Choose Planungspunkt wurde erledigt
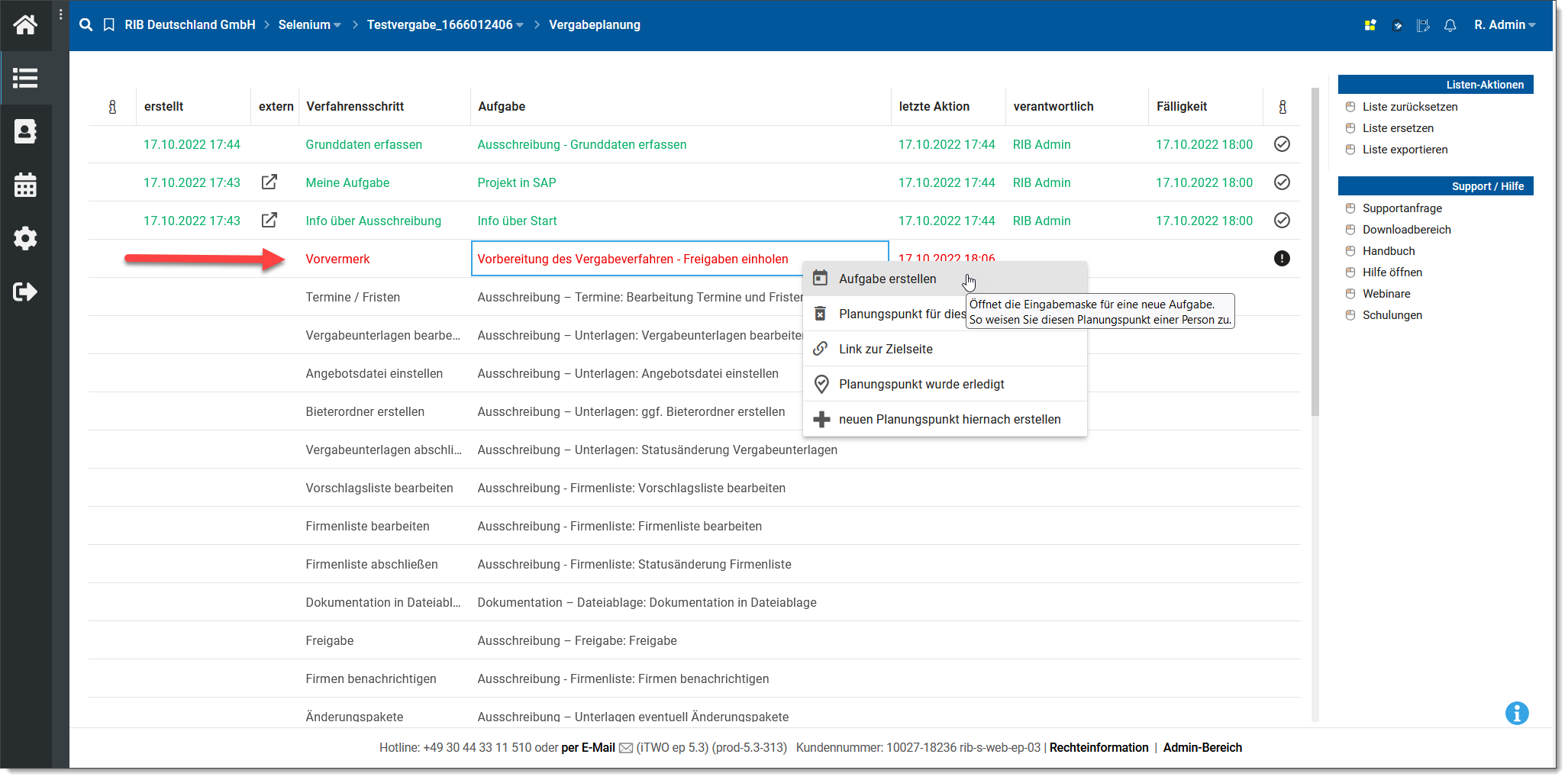Viewport: 1568px width, 780px height. pos(944,385)
